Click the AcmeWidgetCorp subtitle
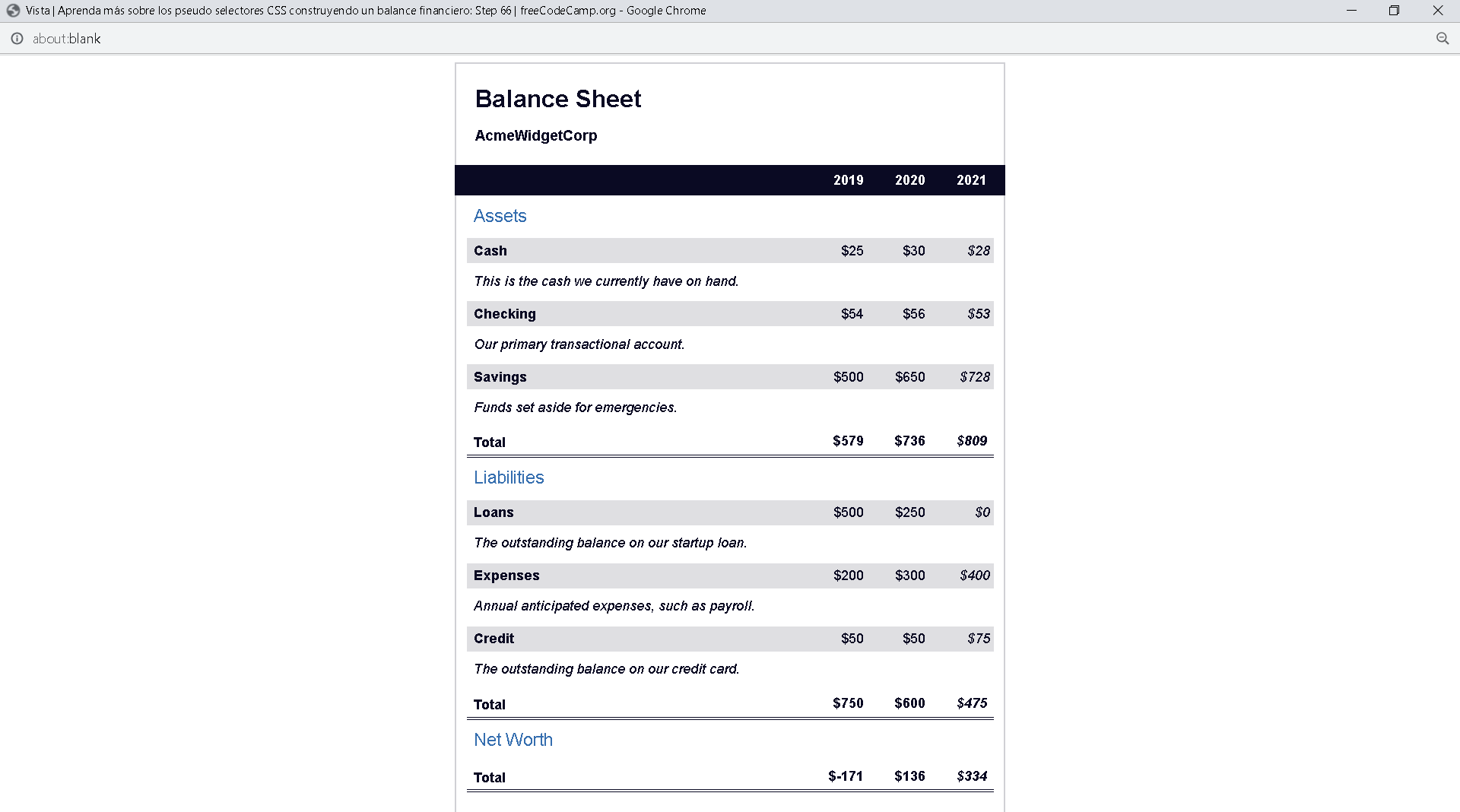Viewport: 1460px width, 812px height. coord(535,135)
